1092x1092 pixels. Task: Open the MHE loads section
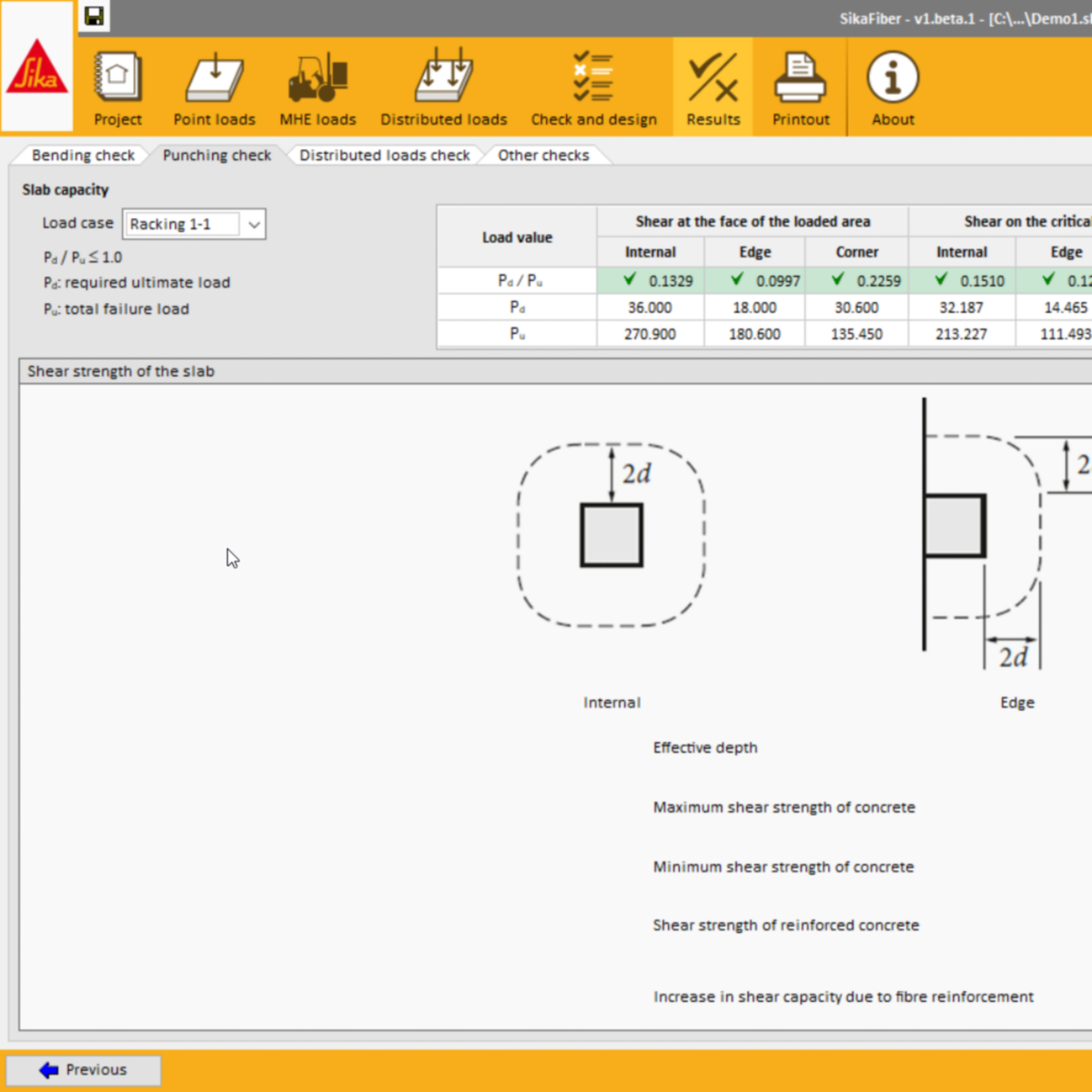(x=318, y=86)
